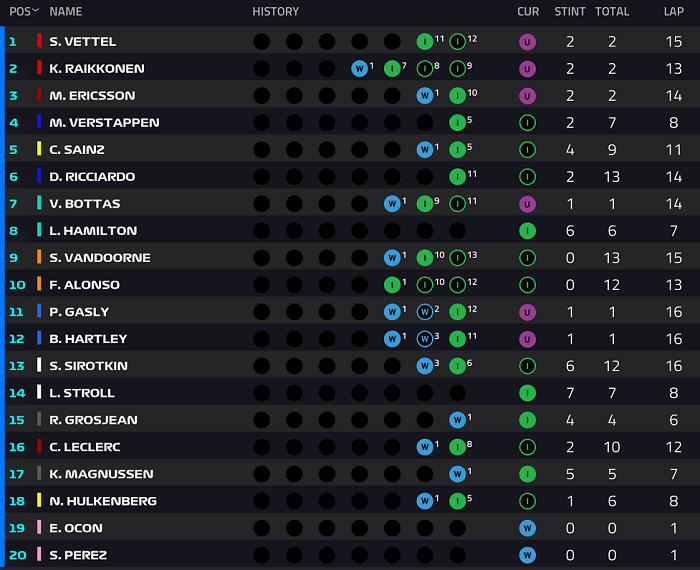Select the NAME column header
The width and height of the screenshot is (700, 570).
coord(66,12)
